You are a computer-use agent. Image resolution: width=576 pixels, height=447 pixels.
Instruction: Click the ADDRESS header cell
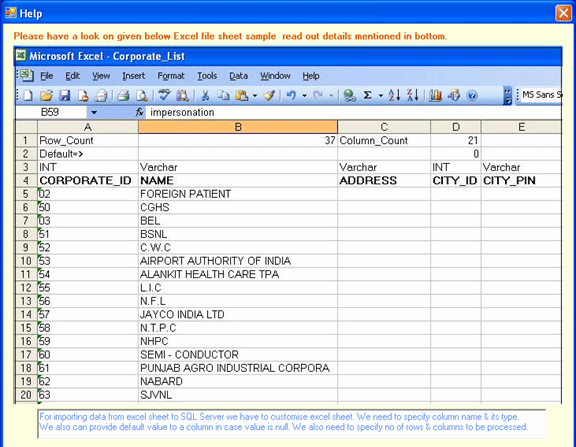(384, 181)
